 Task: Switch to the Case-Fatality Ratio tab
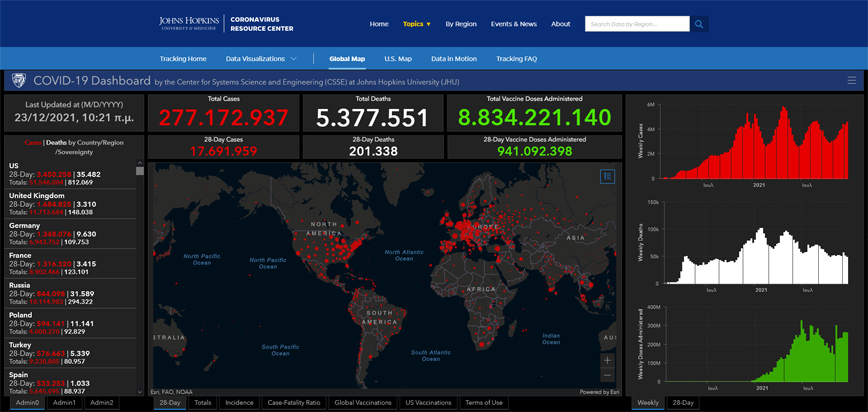[293, 402]
